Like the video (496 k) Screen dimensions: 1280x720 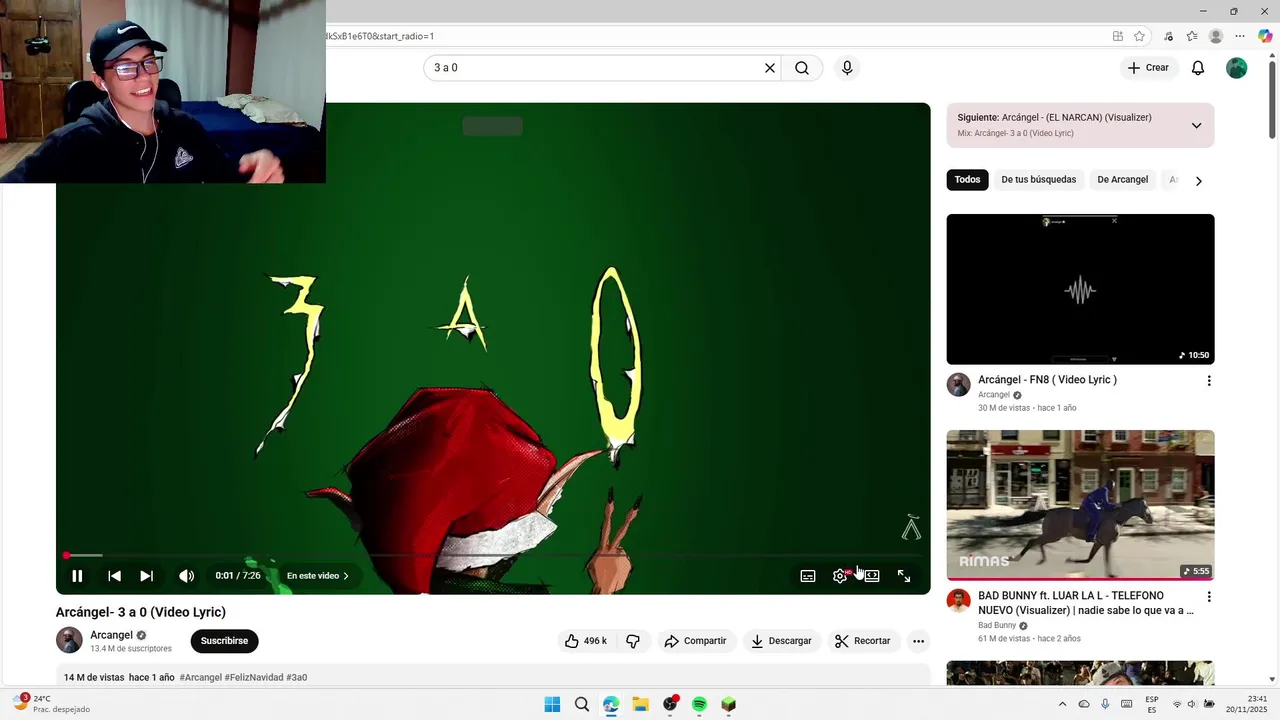point(586,641)
